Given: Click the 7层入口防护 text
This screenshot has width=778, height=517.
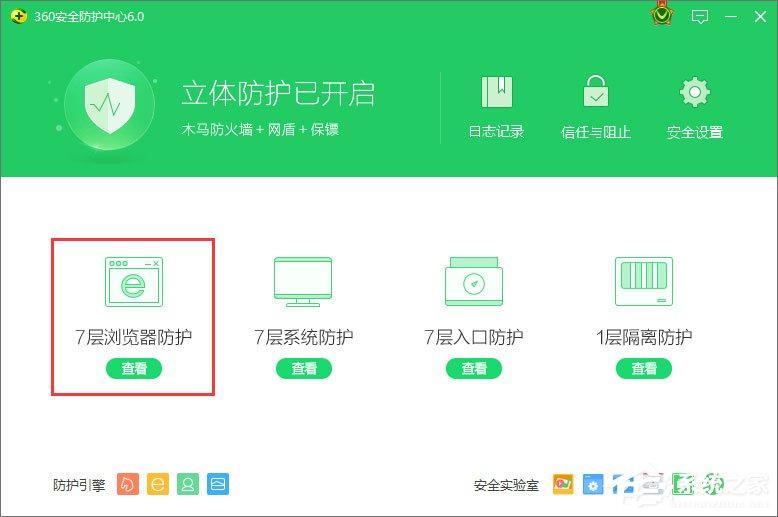Looking at the screenshot, I should point(474,337).
